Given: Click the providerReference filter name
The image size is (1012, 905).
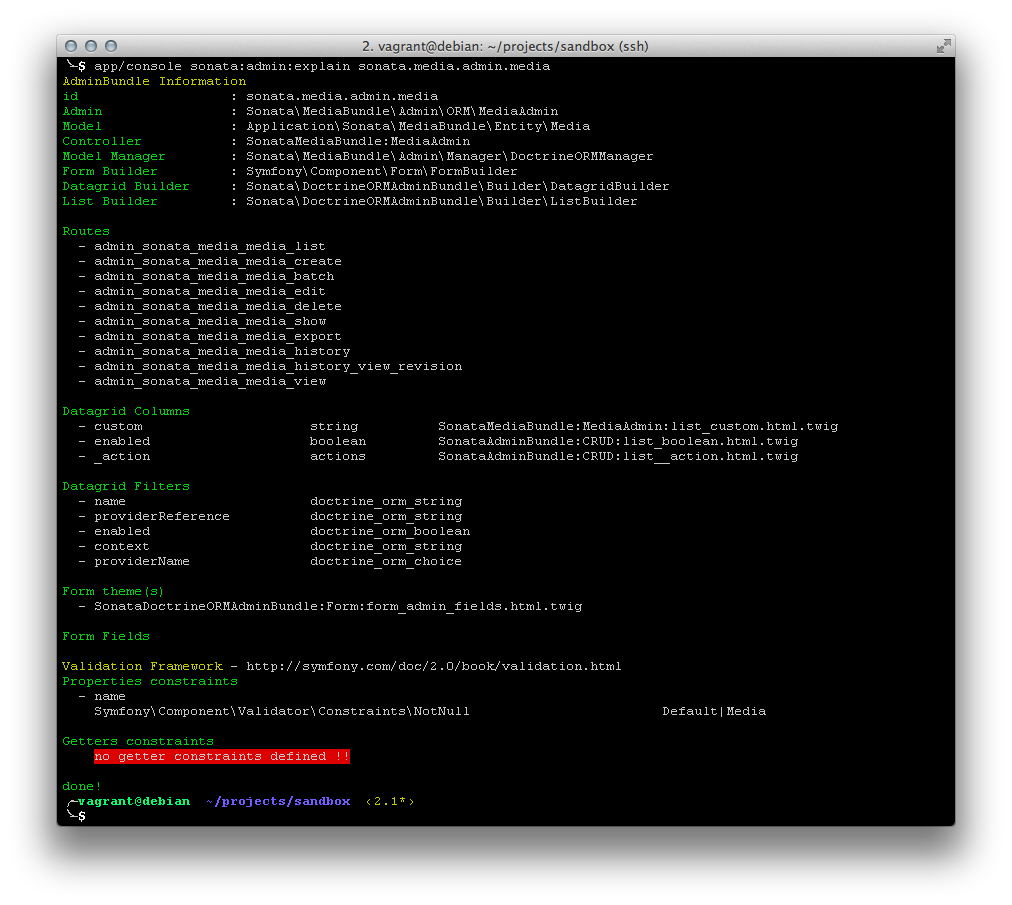Looking at the screenshot, I should tap(161, 516).
